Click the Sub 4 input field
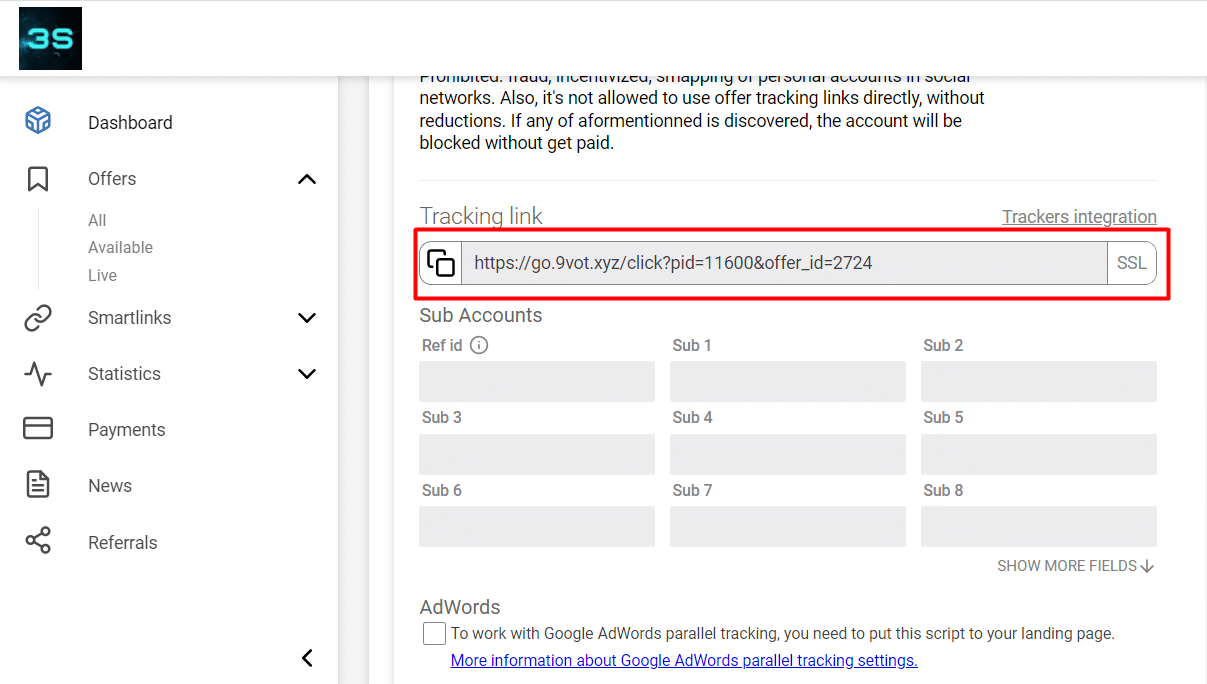Image resolution: width=1207 pixels, height=684 pixels. [x=788, y=454]
